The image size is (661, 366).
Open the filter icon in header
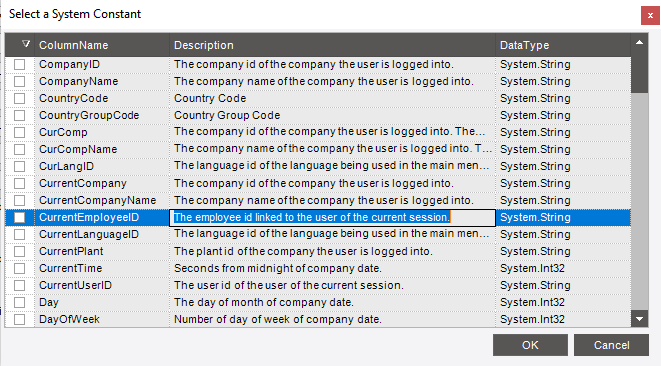[x=26, y=43]
